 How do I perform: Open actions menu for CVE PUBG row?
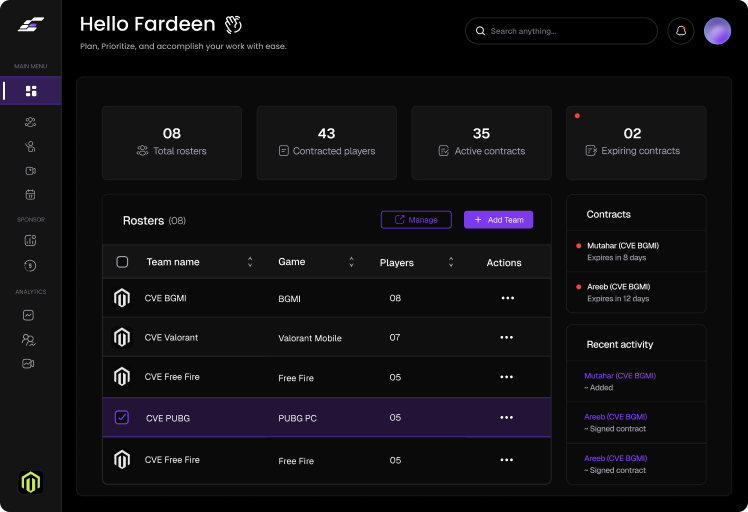(507, 417)
